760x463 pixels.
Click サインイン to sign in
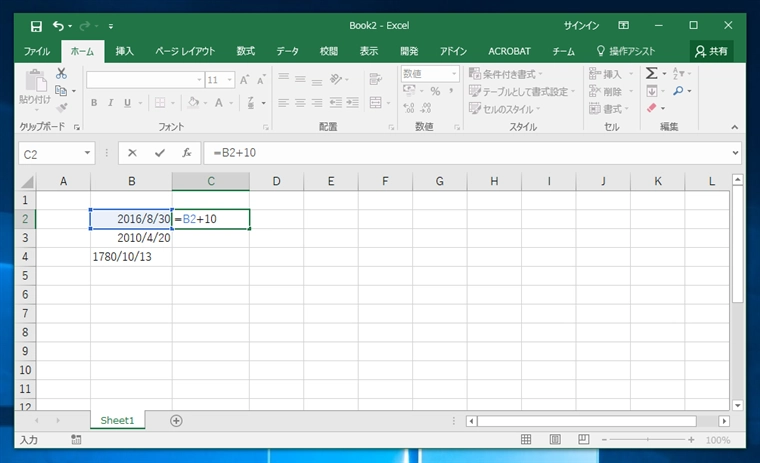tap(581, 26)
